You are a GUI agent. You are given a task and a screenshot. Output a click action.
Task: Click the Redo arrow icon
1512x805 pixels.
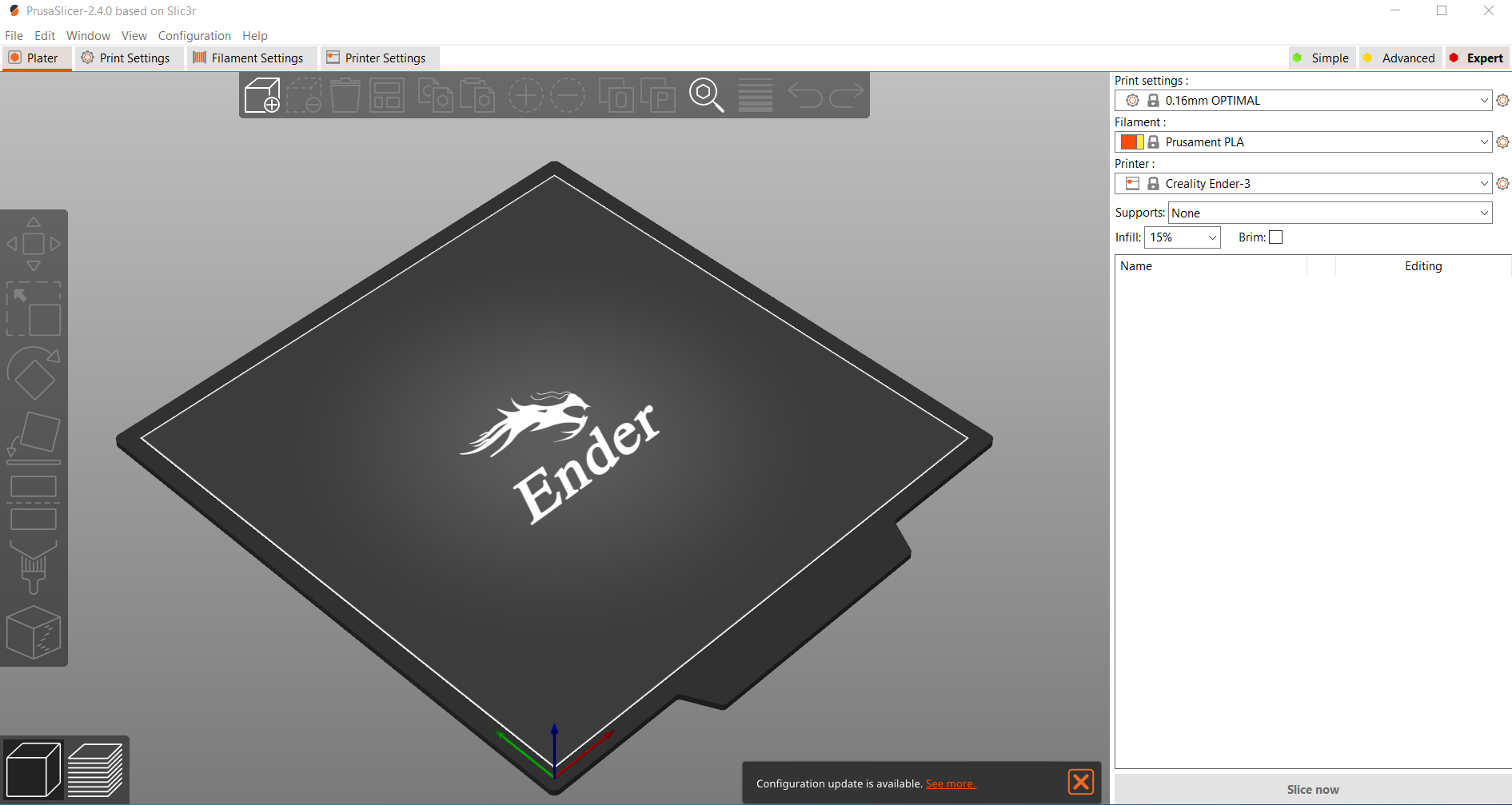847,95
